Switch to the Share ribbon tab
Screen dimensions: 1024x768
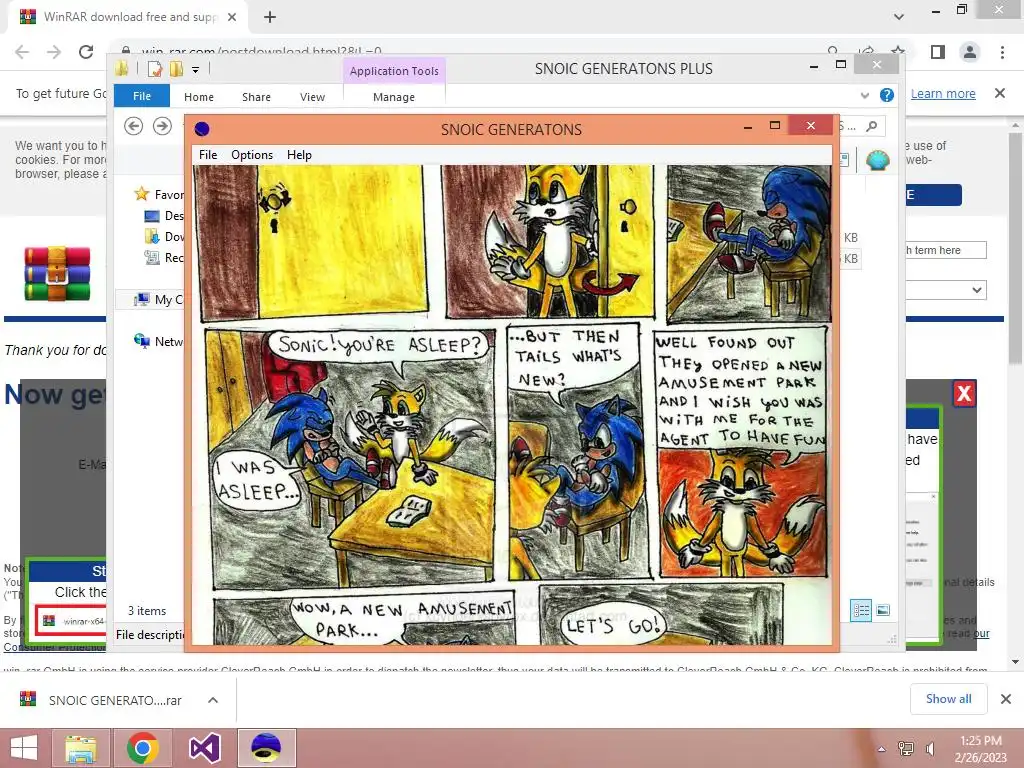click(x=256, y=97)
